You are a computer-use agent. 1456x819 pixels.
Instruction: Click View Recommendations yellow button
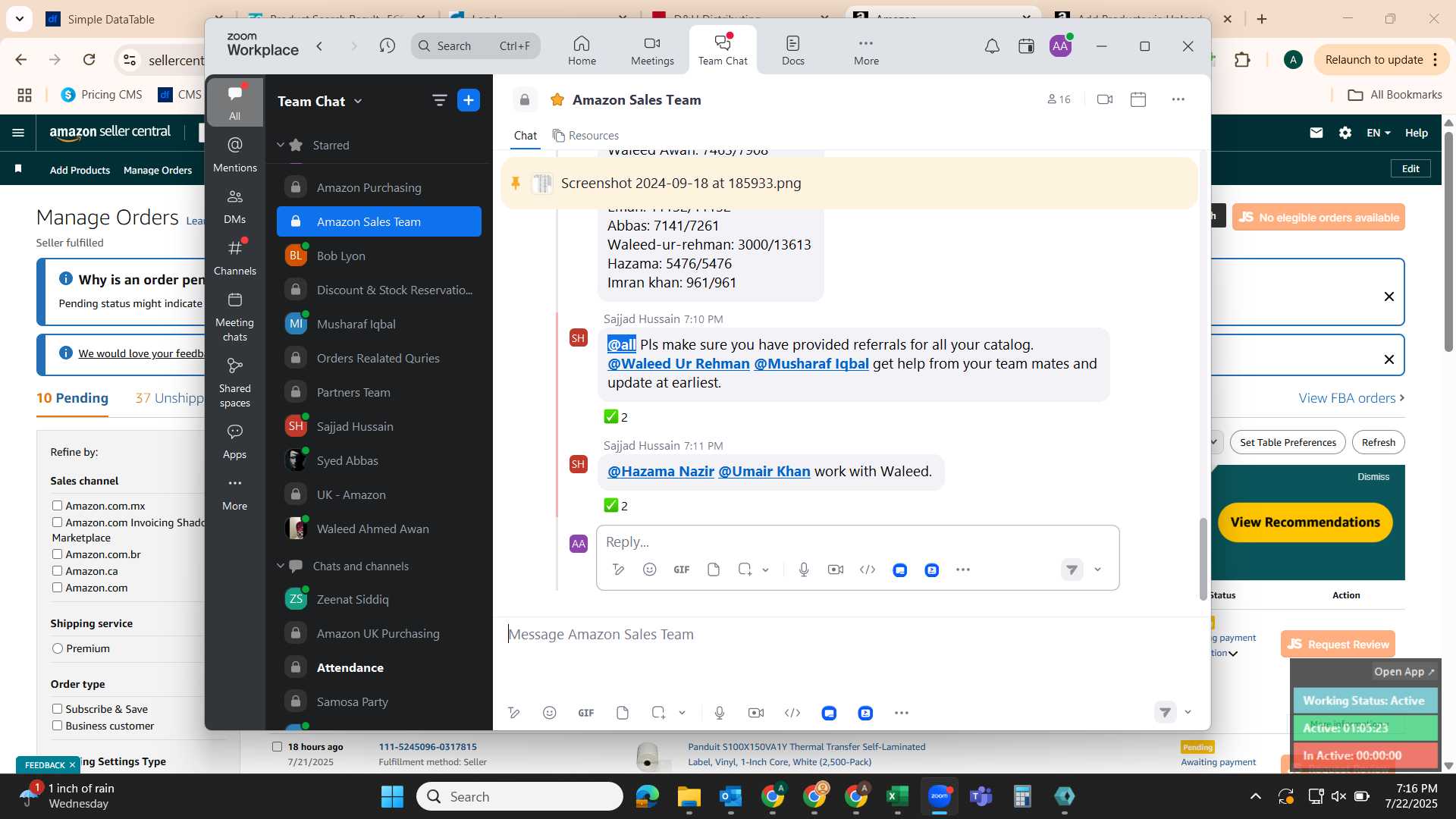tap(1305, 522)
